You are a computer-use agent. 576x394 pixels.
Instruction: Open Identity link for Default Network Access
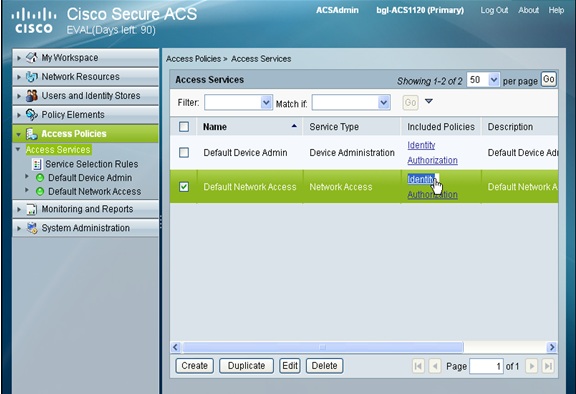point(421,179)
